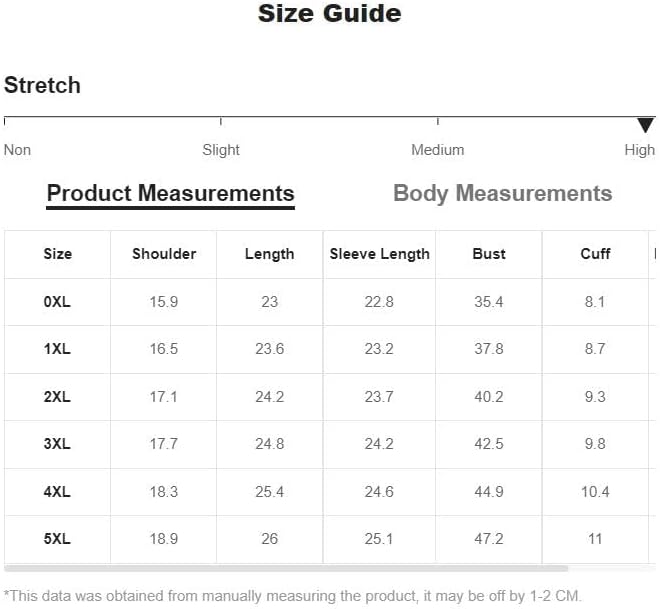The width and height of the screenshot is (660, 609).
Task: Select the 5XL size row label
Action: pyautogui.click(x=57, y=539)
